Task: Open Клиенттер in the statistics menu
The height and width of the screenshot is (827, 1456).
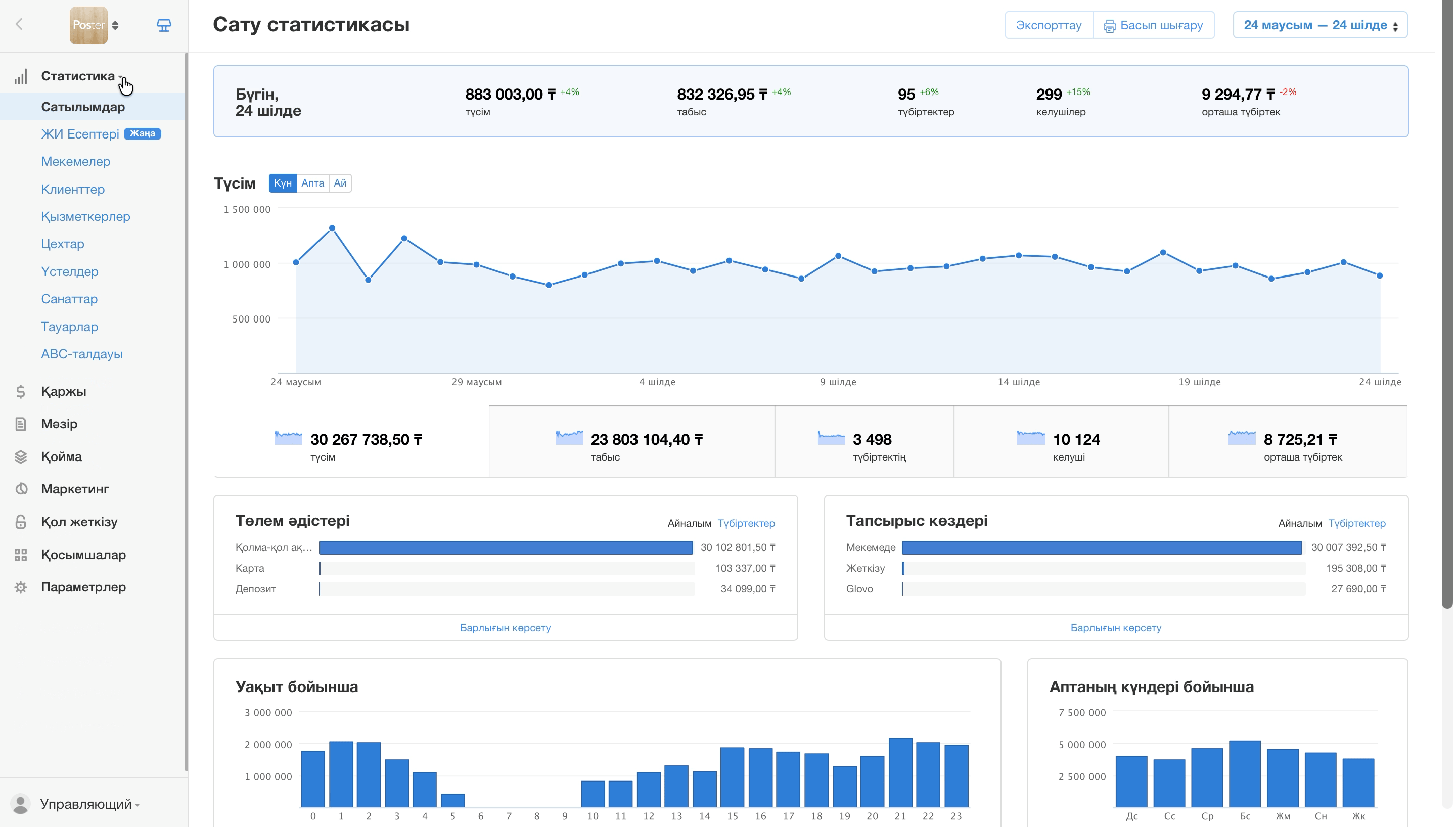Action: [73, 189]
